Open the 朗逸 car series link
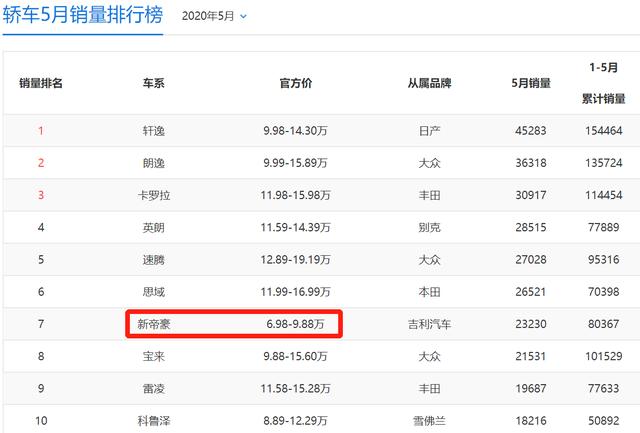This screenshot has height=433, width=640. 153,162
